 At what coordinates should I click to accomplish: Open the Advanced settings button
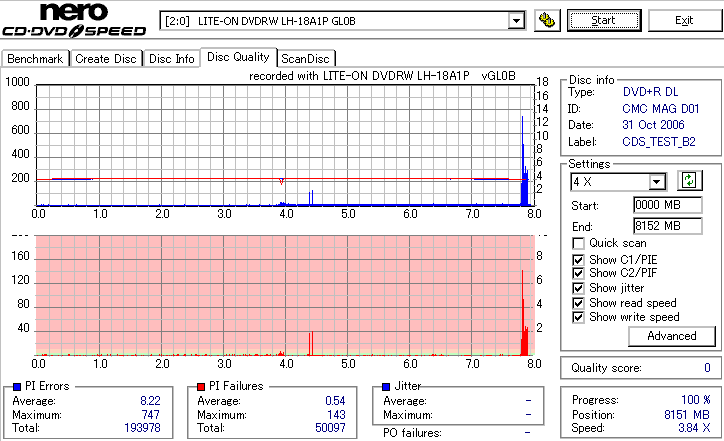point(672,336)
